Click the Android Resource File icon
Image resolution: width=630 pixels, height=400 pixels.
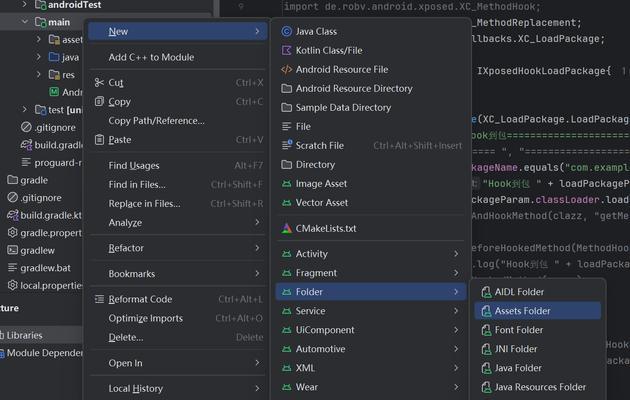[x=286, y=69]
